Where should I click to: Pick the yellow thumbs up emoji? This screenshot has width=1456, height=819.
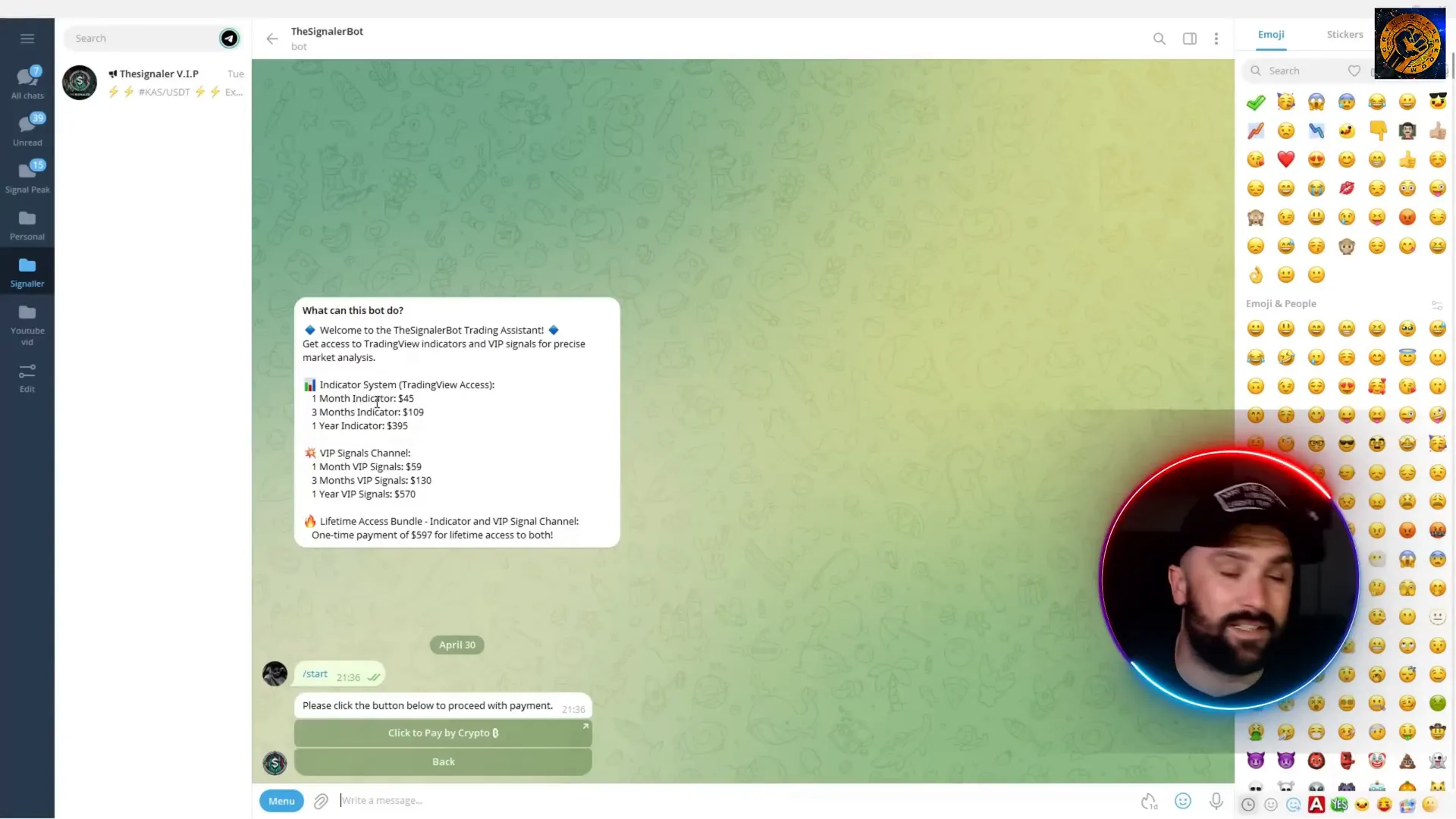pyautogui.click(x=1407, y=159)
